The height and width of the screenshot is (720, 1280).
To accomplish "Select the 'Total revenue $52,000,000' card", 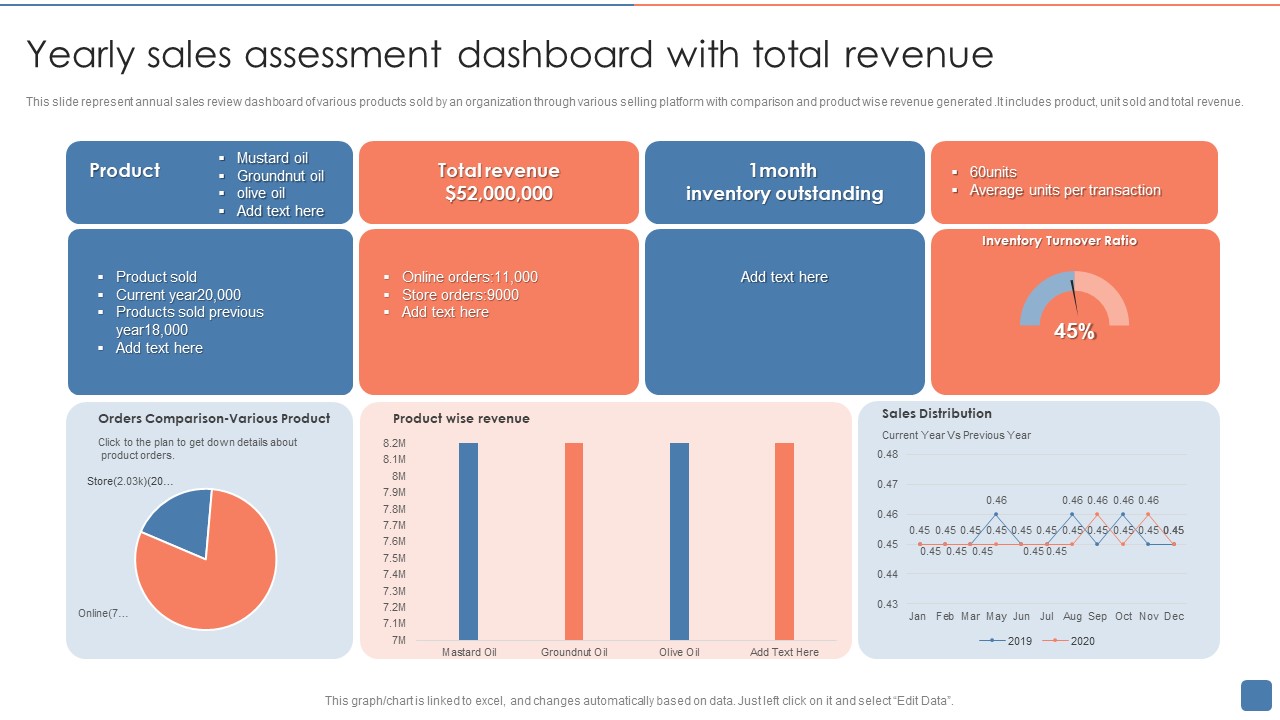I will [498, 182].
